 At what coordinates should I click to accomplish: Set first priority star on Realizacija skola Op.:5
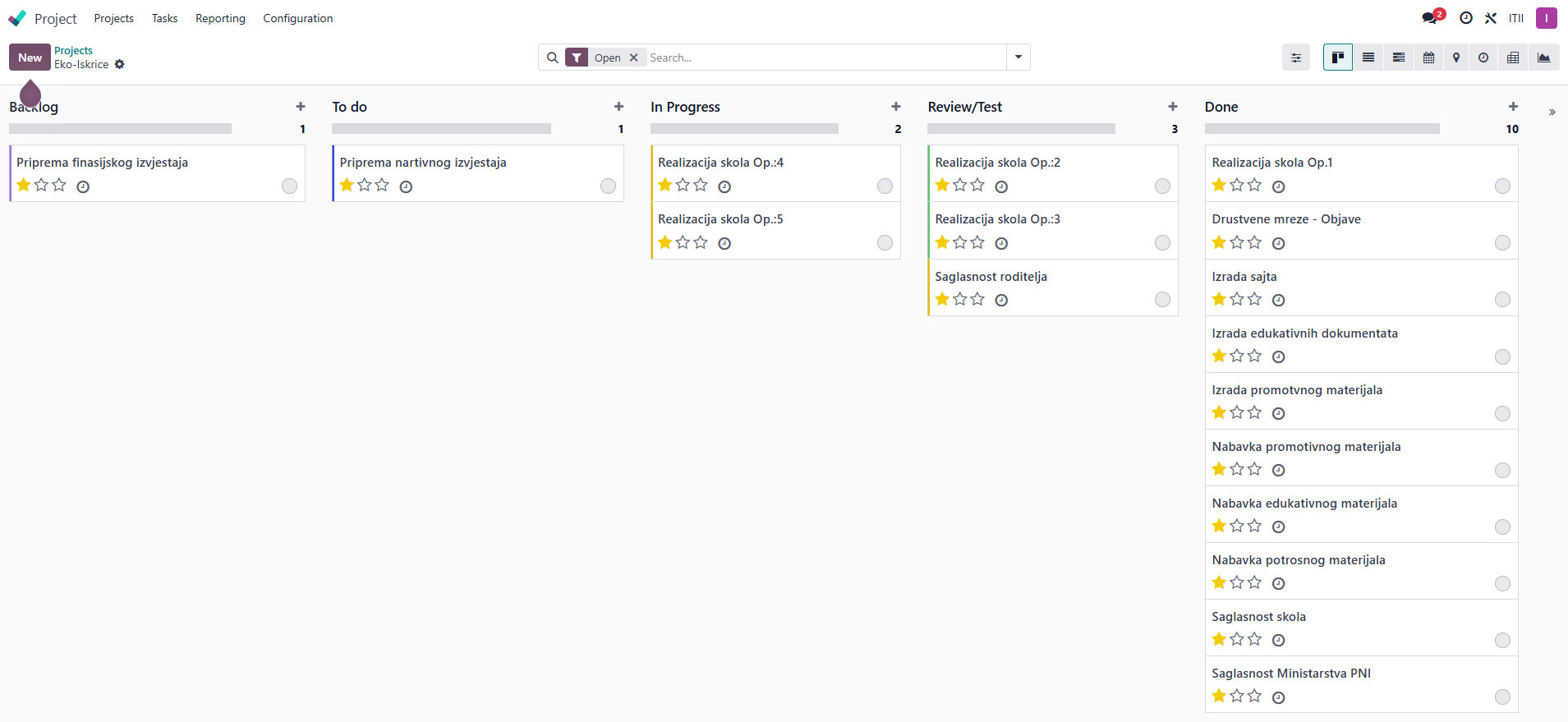pos(665,242)
